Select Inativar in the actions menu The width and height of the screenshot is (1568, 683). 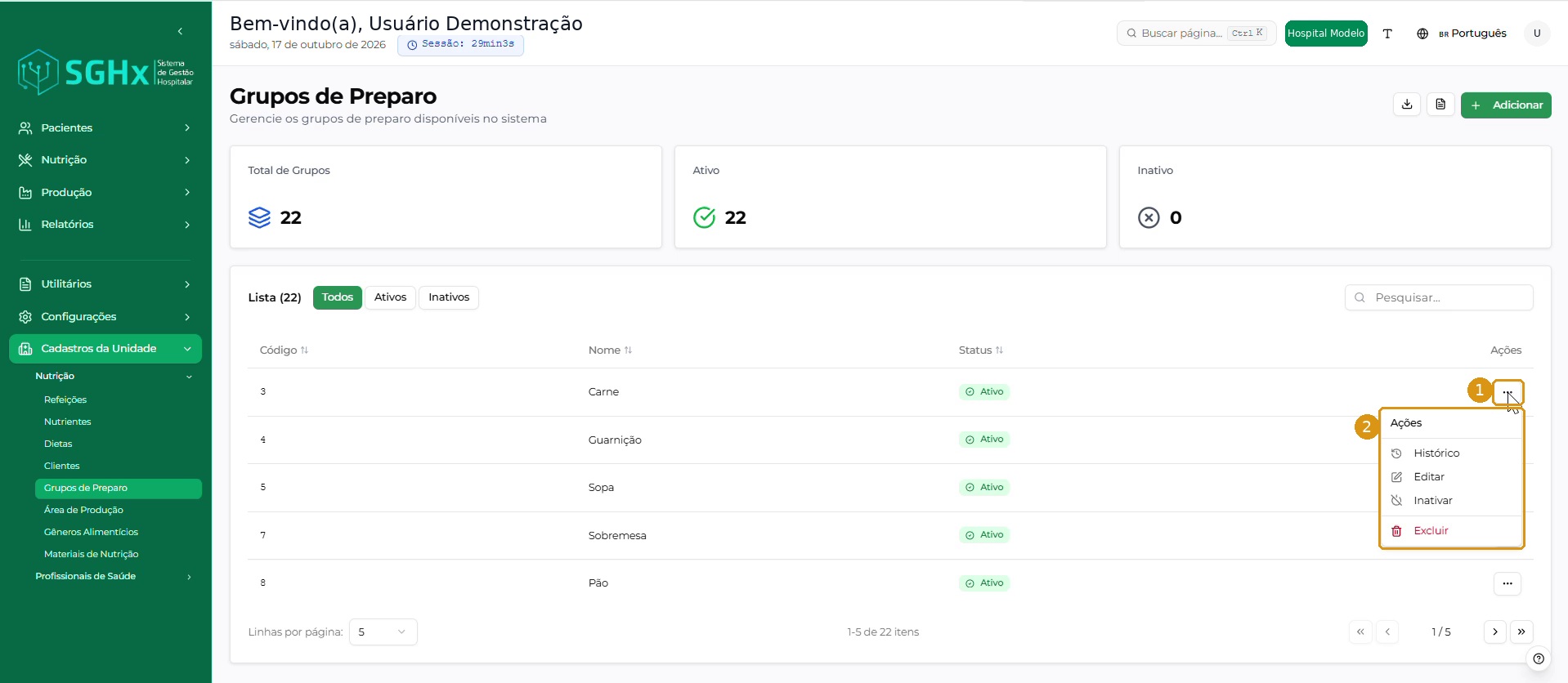(1451, 501)
